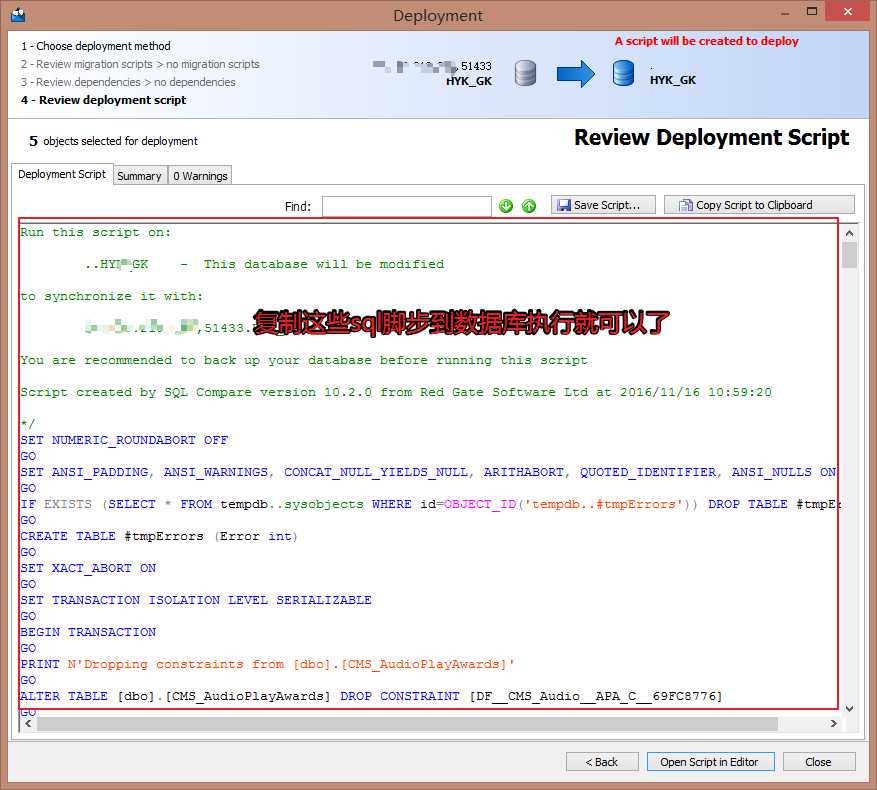Click the find next green down arrow
Viewport: 877px width, 790px height.
click(x=506, y=206)
